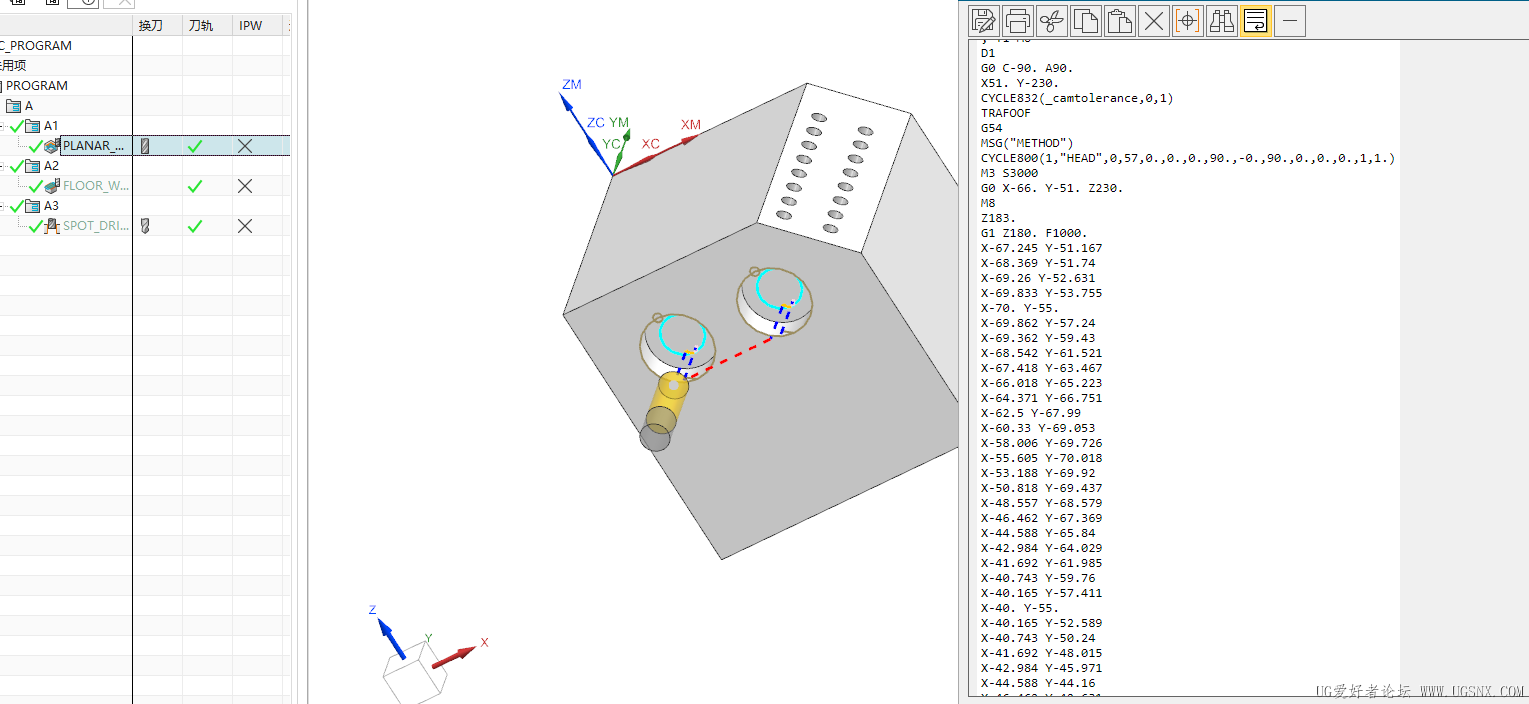Click the program group folder icon beside A
Image resolution: width=1529 pixels, height=704 pixels.
pyautogui.click(x=14, y=106)
